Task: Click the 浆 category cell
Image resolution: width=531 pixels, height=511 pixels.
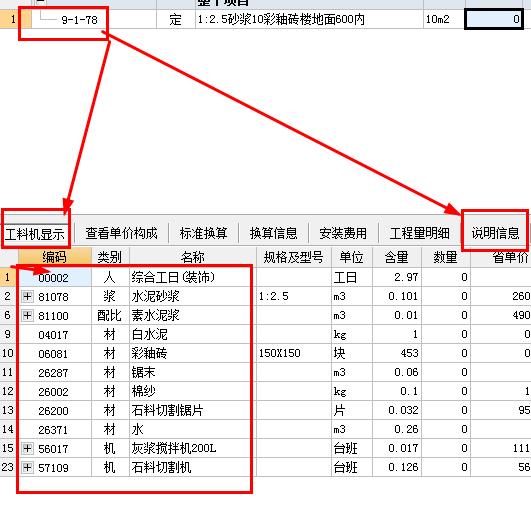Action: 110,297
